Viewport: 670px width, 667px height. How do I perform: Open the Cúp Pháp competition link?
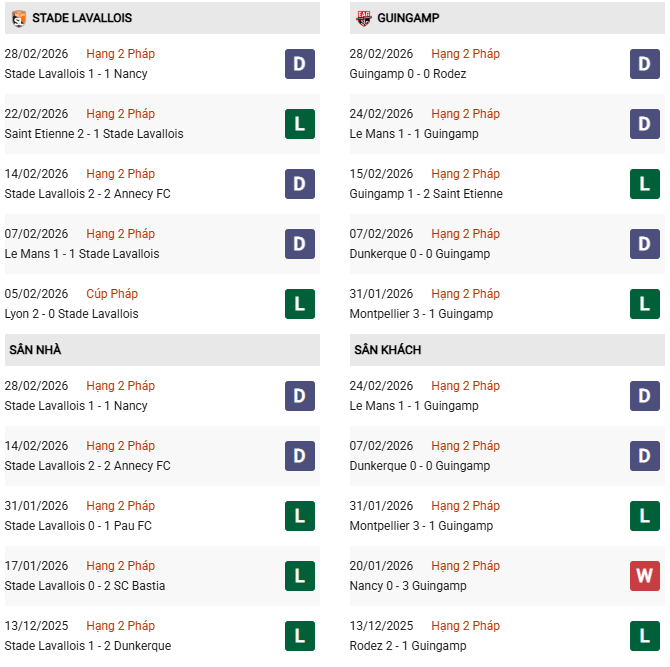click(112, 294)
